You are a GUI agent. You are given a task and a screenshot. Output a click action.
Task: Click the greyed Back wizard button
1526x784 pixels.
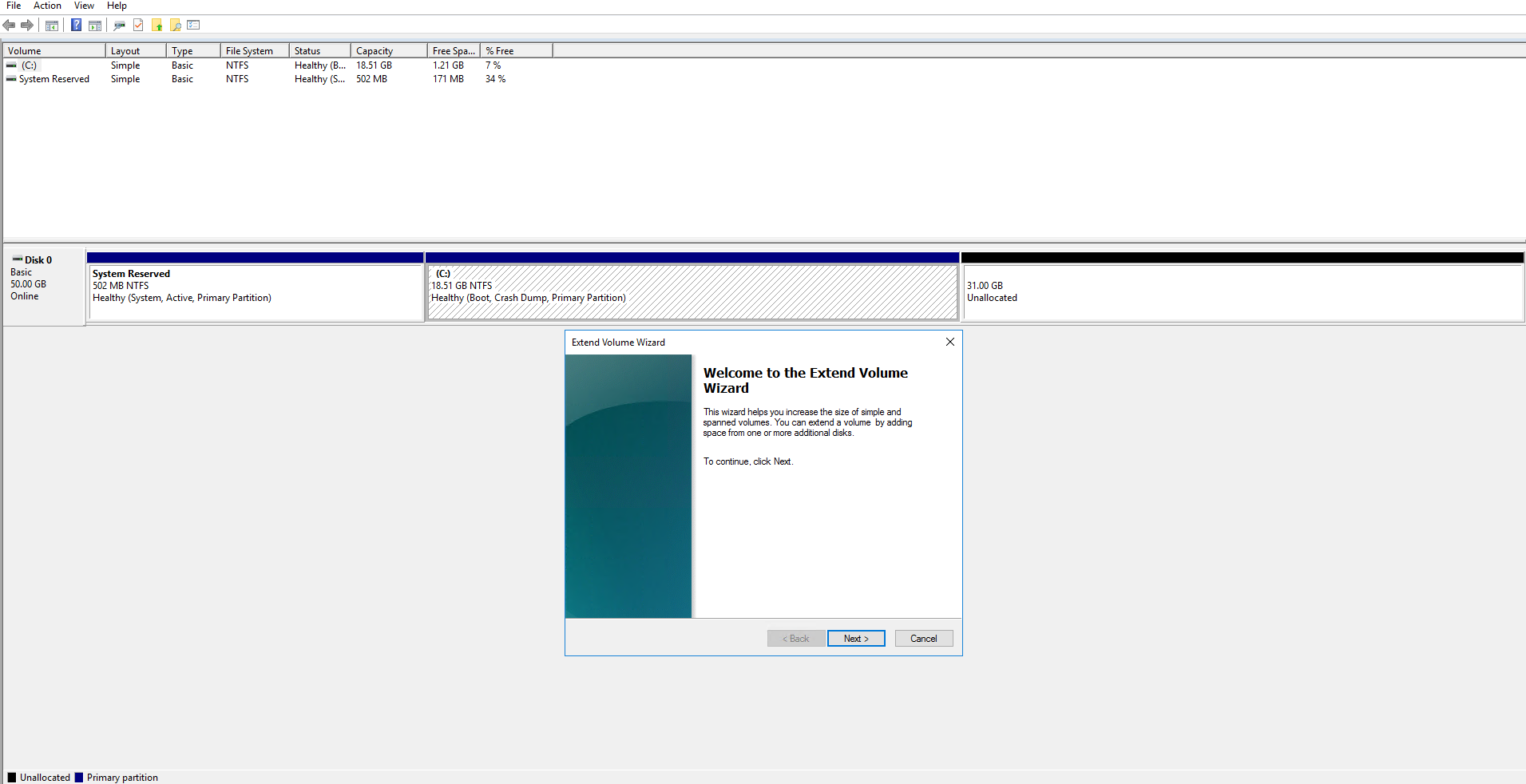(796, 639)
